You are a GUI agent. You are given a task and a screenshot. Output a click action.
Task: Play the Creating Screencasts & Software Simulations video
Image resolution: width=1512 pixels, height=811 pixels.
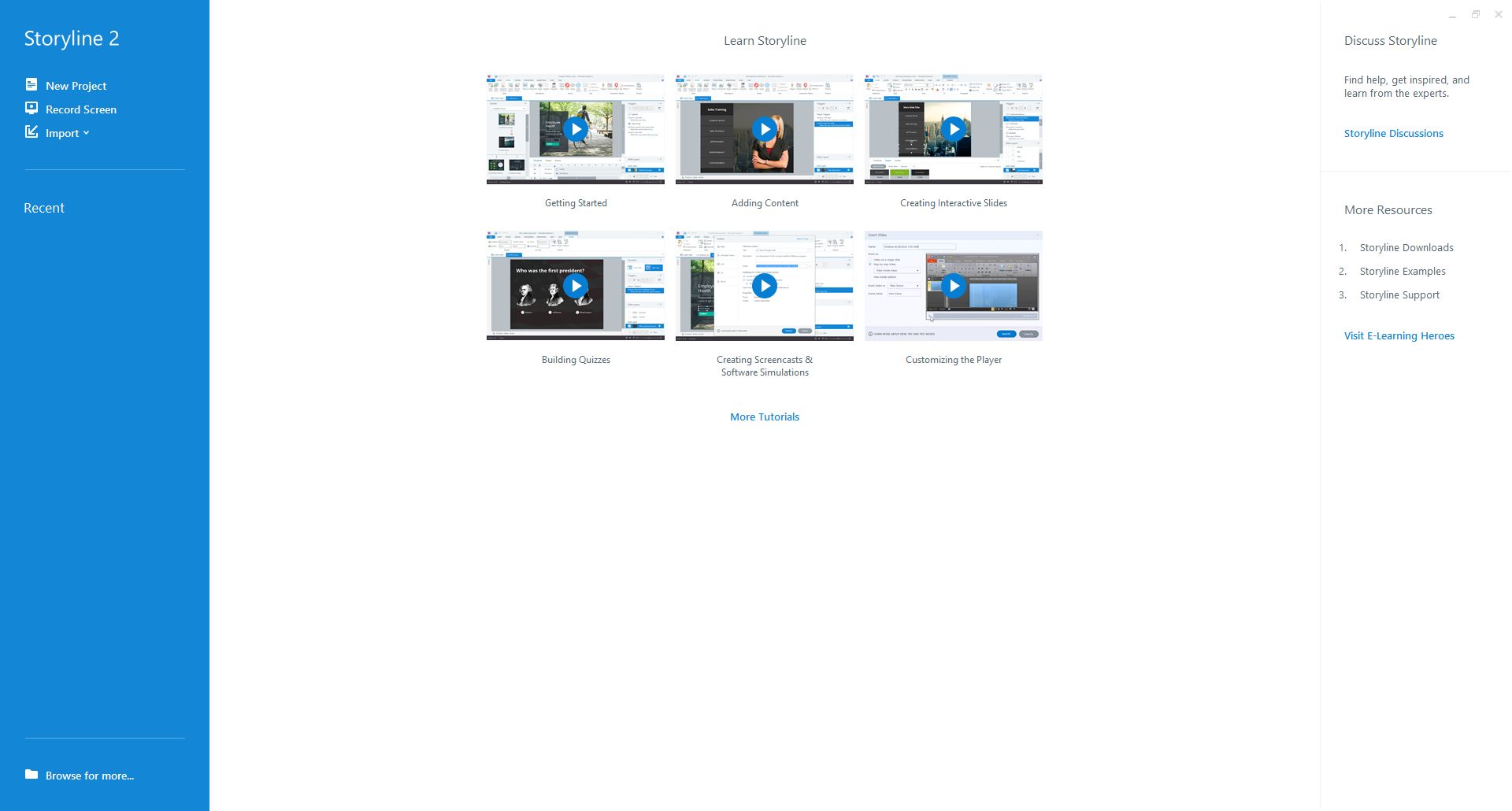(x=765, y=285)
